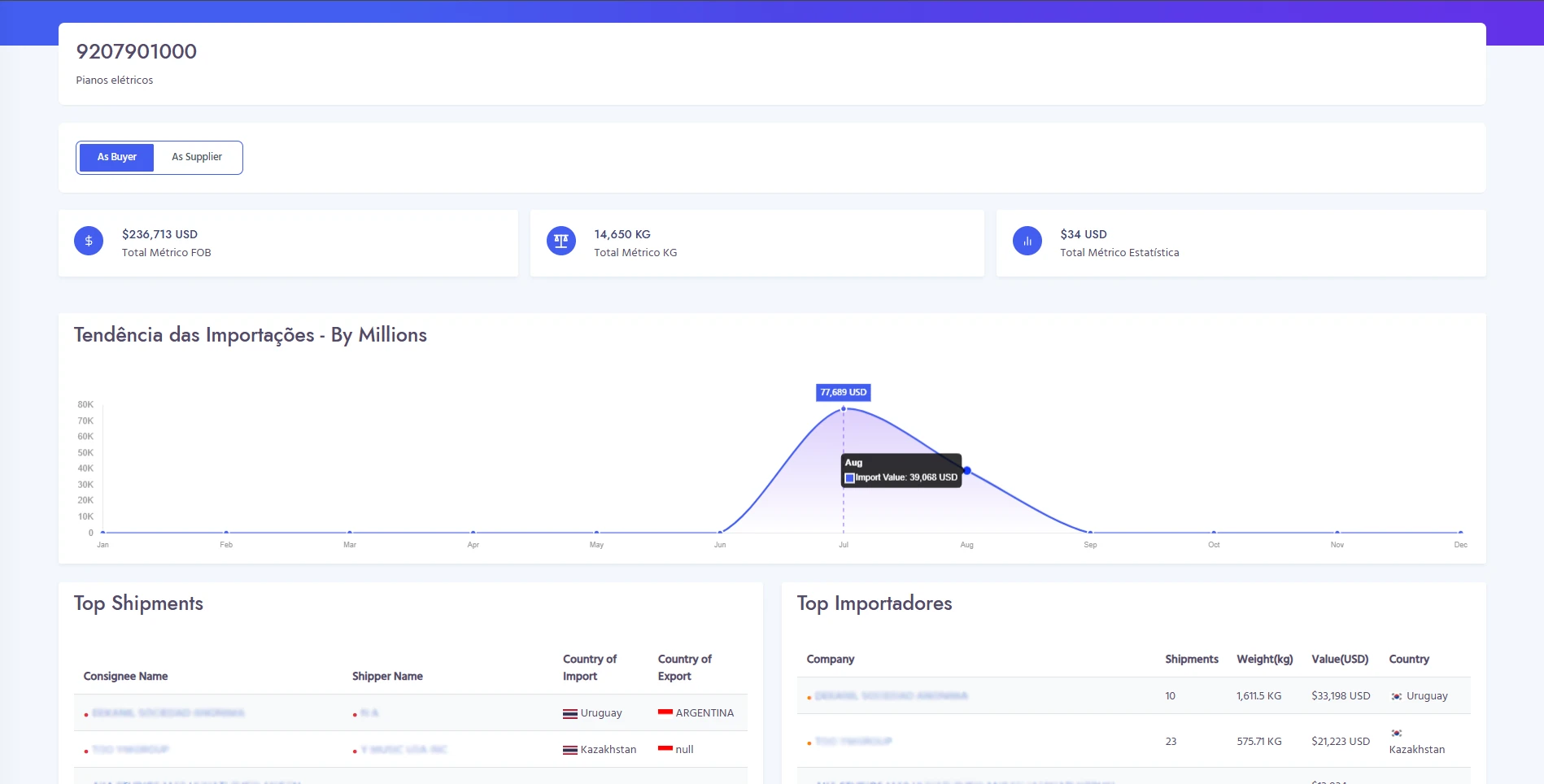Select the Aug data point on chart
Screen dimensions: 1544x784
click(x=966, y=471)
